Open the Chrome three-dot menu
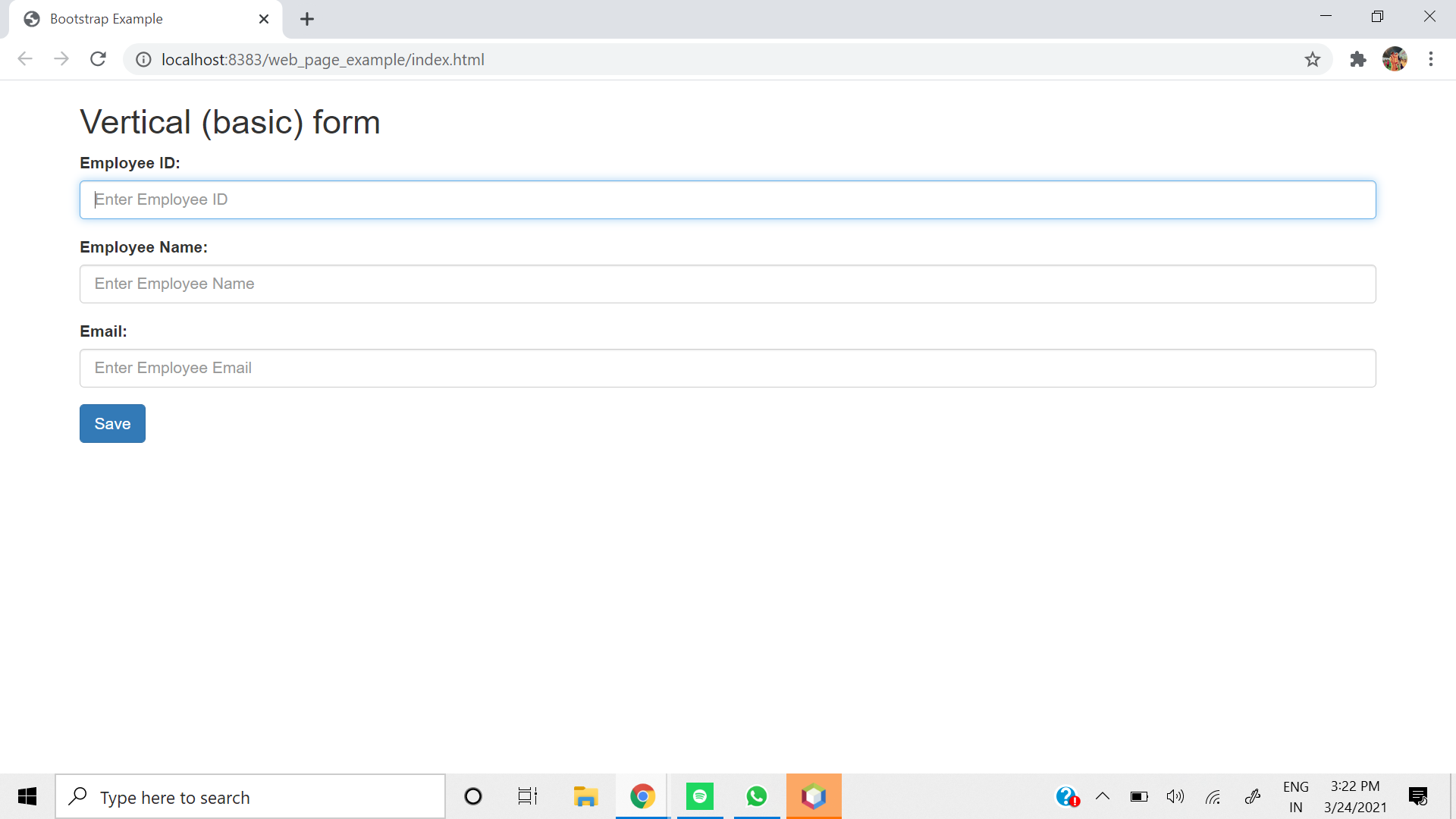Screen dimensions: 1456x819 pyautogui.click(x=1431, y=59)
